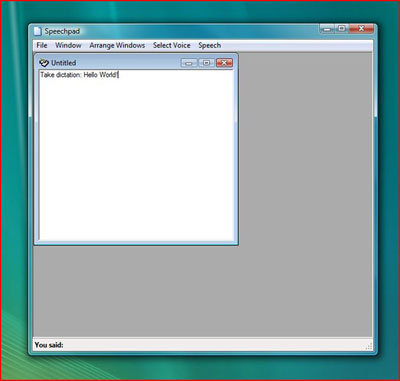Click the Speechpad title text
The image size is (400, 381).
coord(62,31)
